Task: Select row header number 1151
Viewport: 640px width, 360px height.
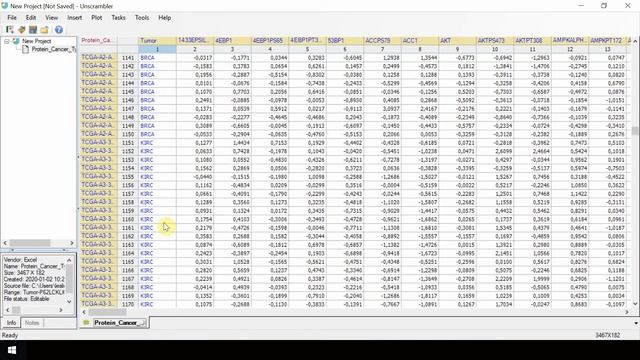Action: (128, 143)
